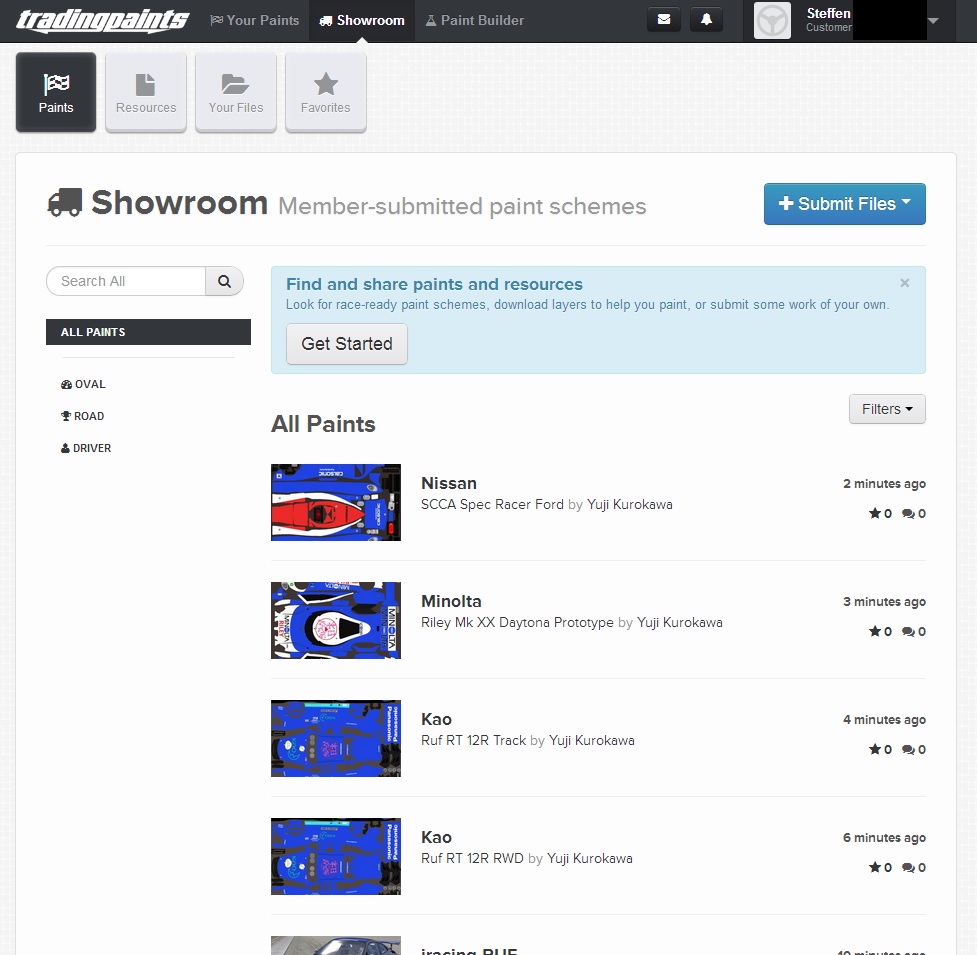977x955 pixels.
Task: Open the Submit Files dropdown button
Action: tap(844, 204)
